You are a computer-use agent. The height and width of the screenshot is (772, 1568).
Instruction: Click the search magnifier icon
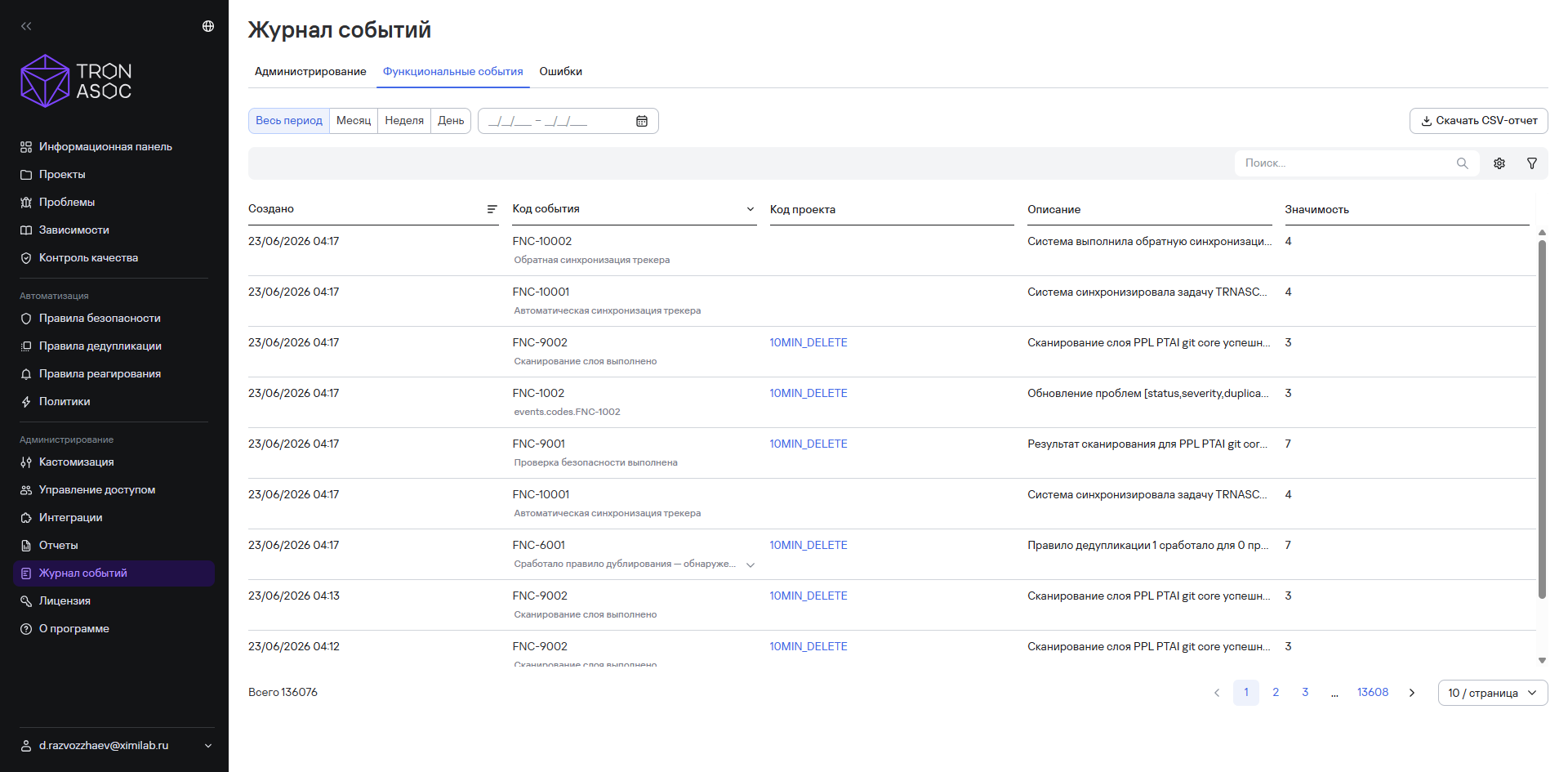point(1463,163)
